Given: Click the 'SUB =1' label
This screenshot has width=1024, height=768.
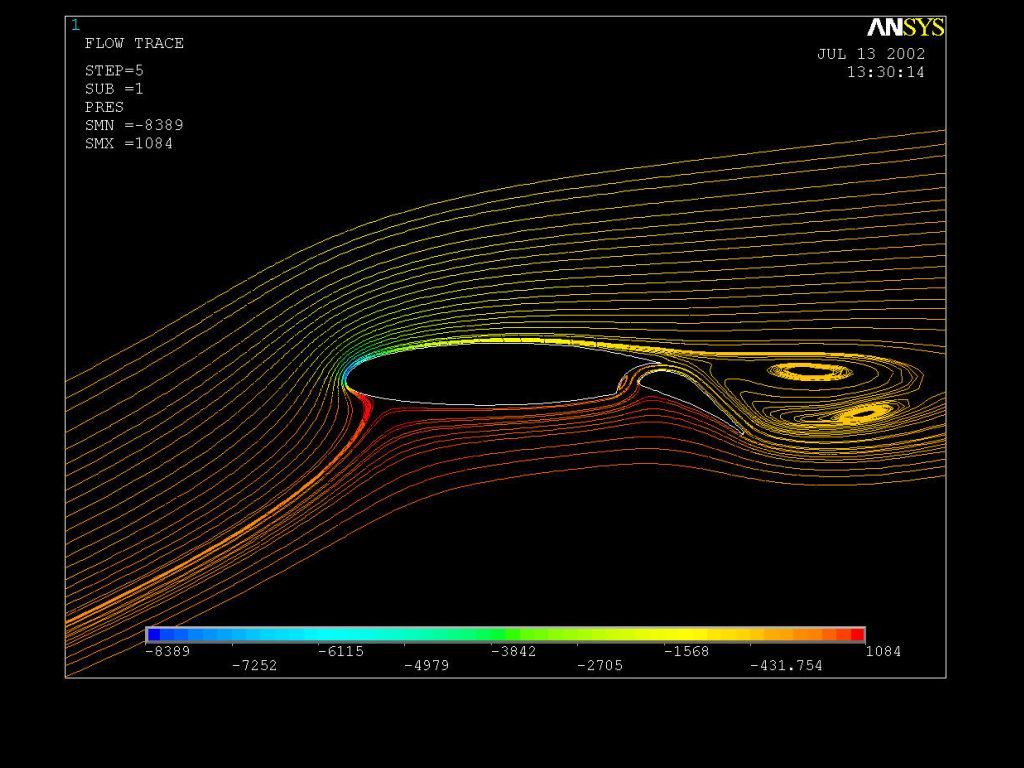Looking at the screenshot, I should click(x=114, y=89).
